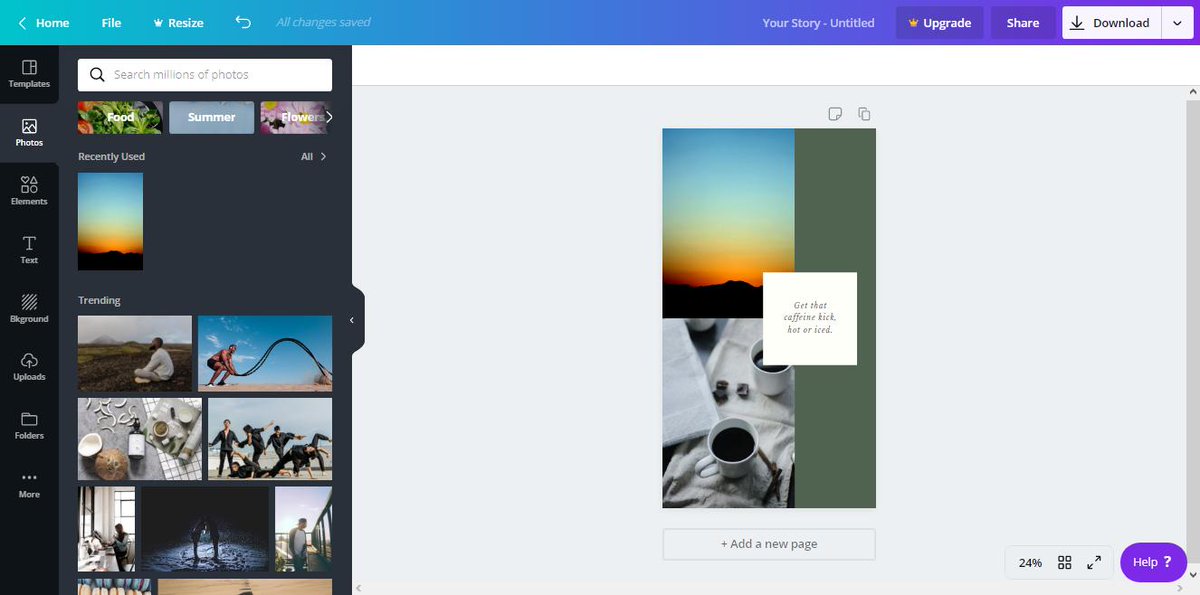Click Add a new page button
This screenshot has height=595, width=1200.
tap(769, 544)
